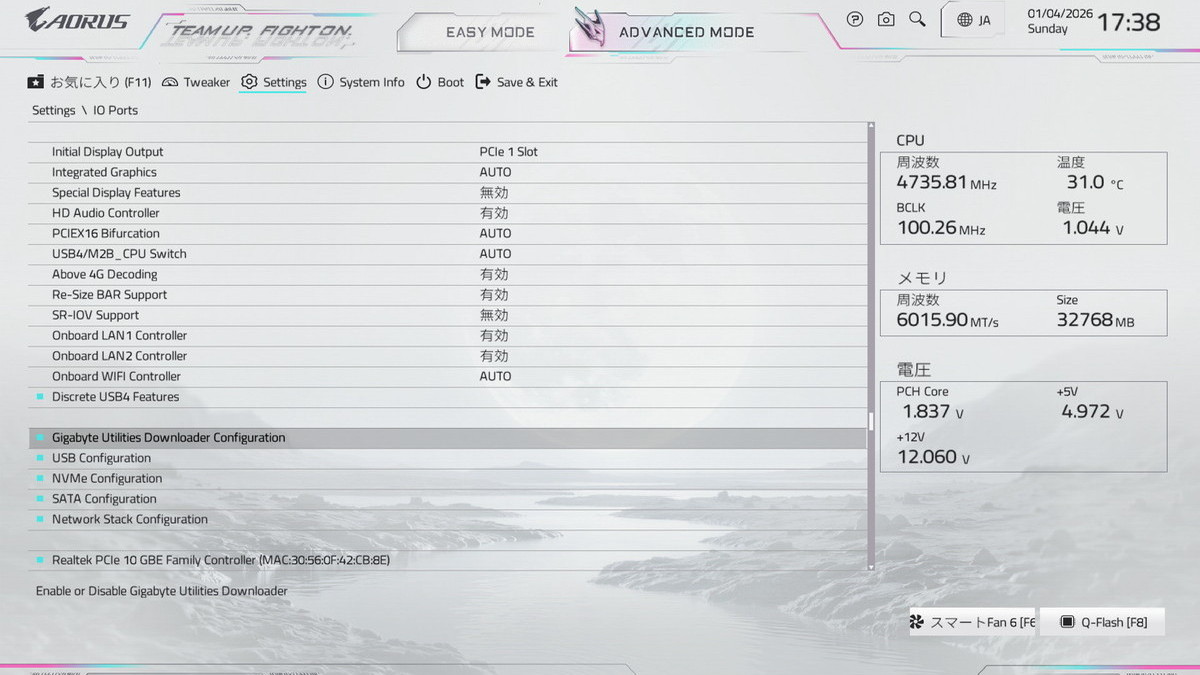Expand the USB Configuration submenu

pos(101,458)
